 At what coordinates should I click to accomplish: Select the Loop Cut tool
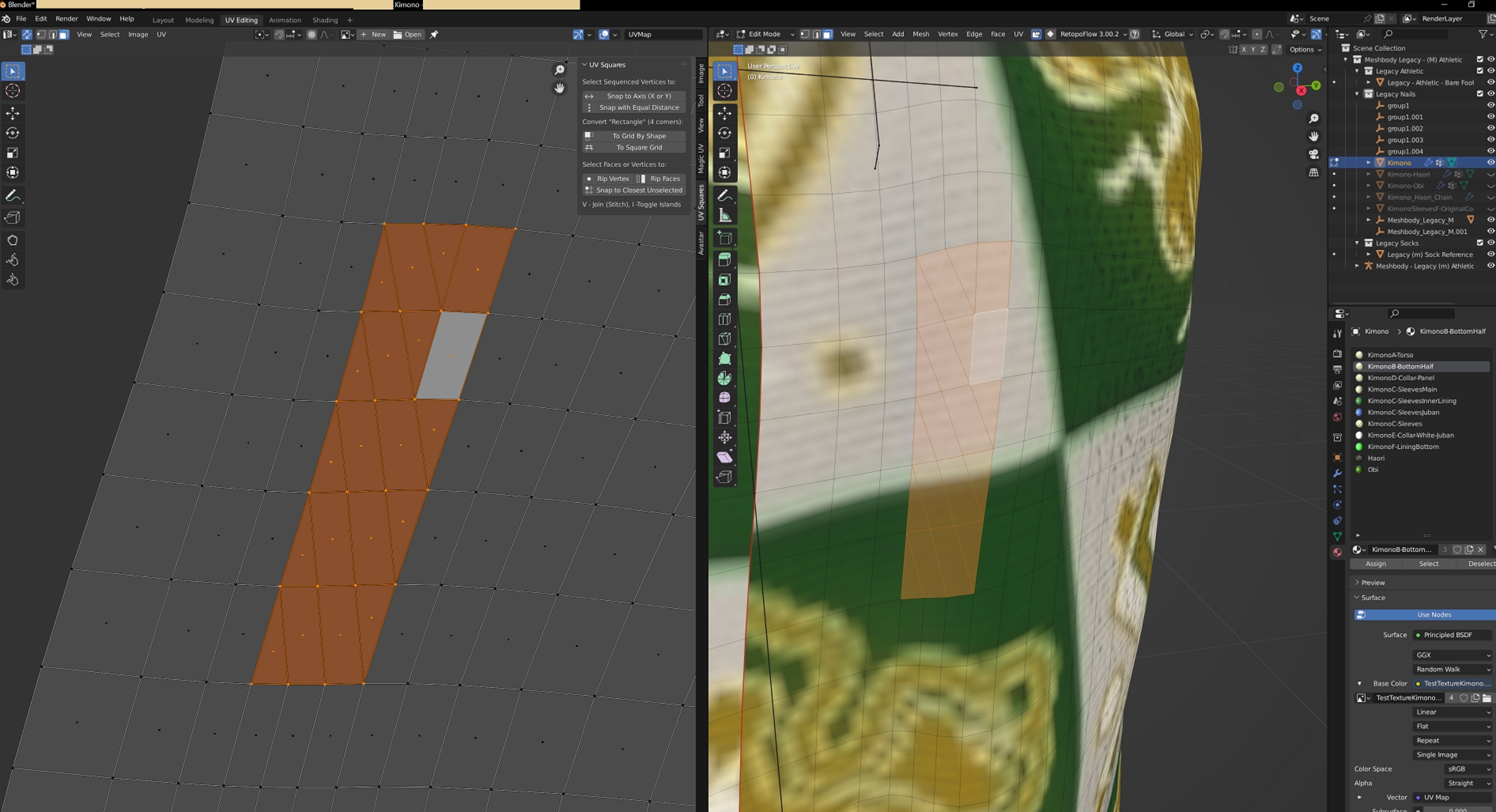point(724,319)
